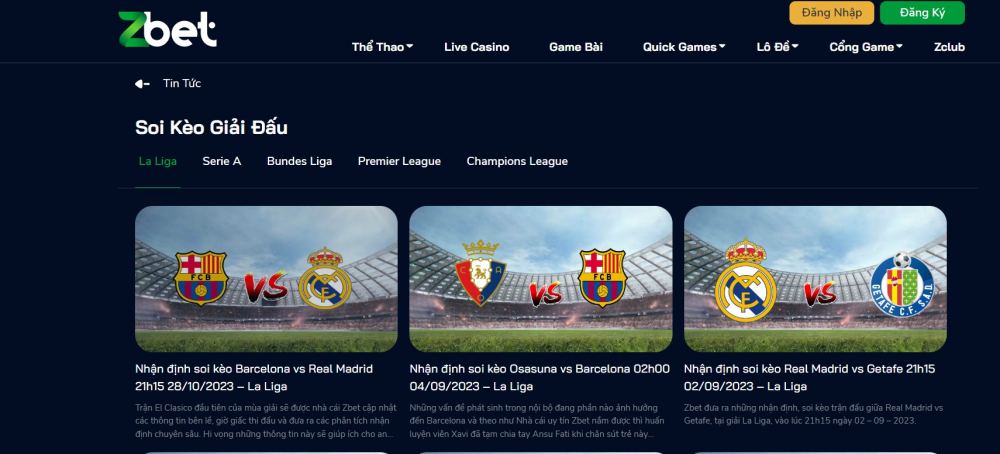Open the Lô Đề dropdown menu
The image size is (1000, 454).
[x=777, y=47]
